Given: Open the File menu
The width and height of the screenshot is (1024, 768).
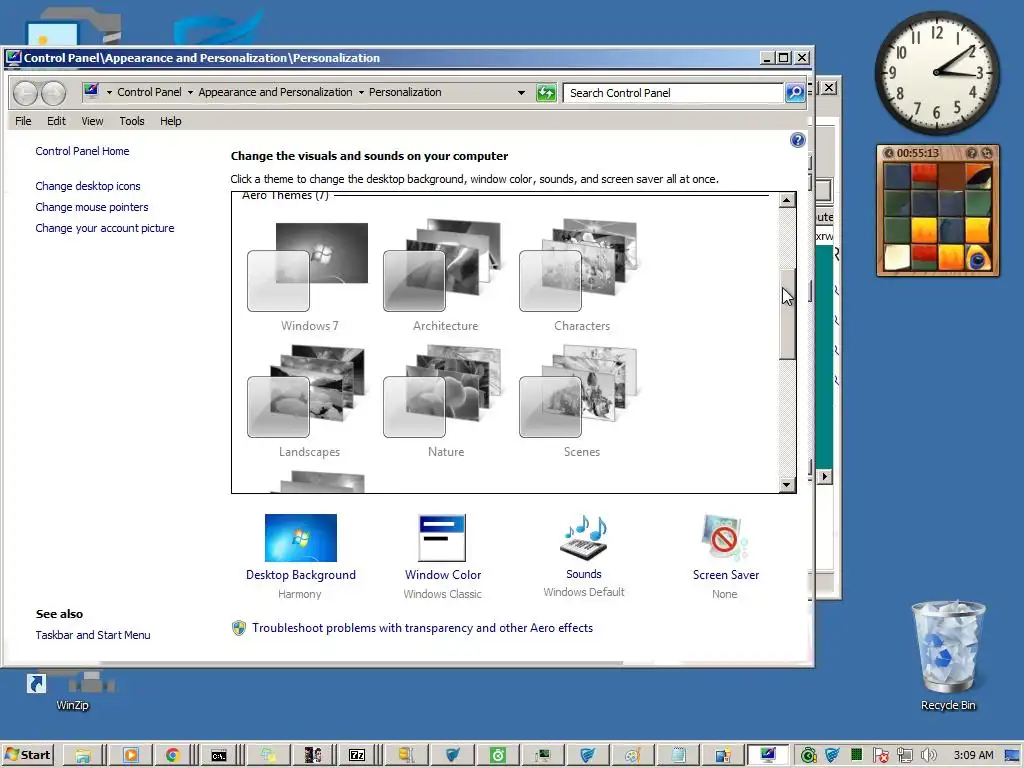Looking at the screenshot, I should (24, 121).
